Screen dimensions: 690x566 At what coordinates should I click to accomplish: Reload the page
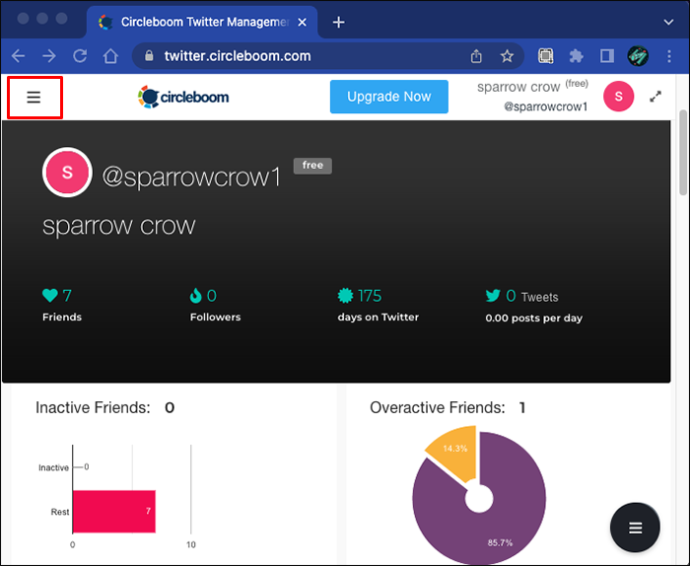[80, 56]
